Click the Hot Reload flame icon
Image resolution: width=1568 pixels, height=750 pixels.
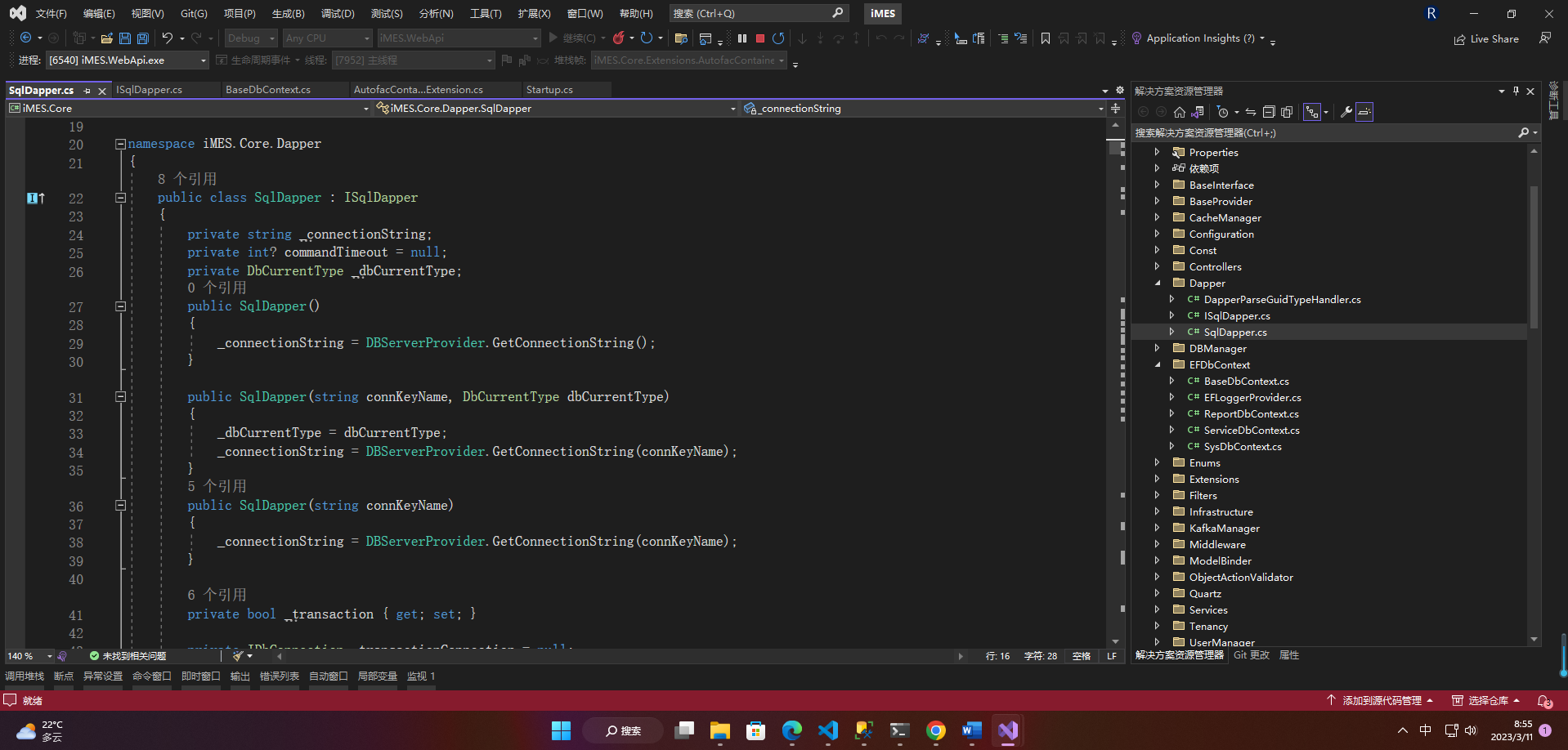619,38
